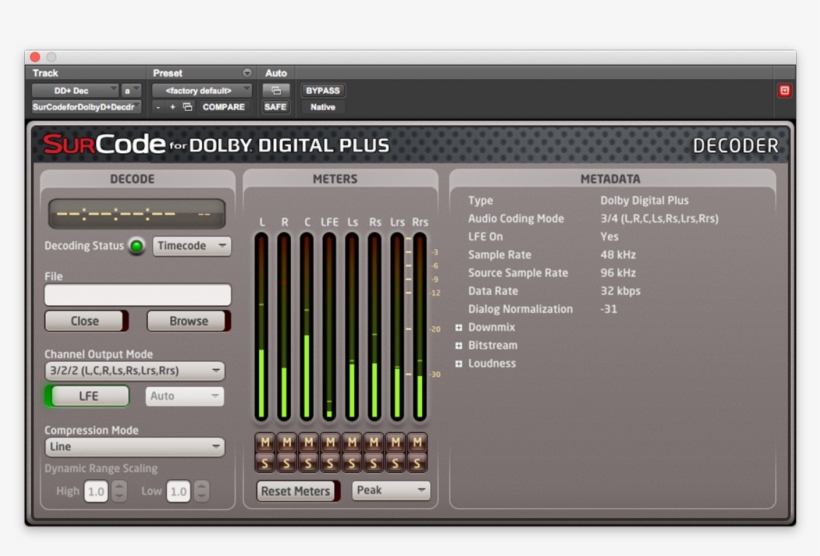
Task: Click the next preset plus icon
Action: click(x=172, y=107)
